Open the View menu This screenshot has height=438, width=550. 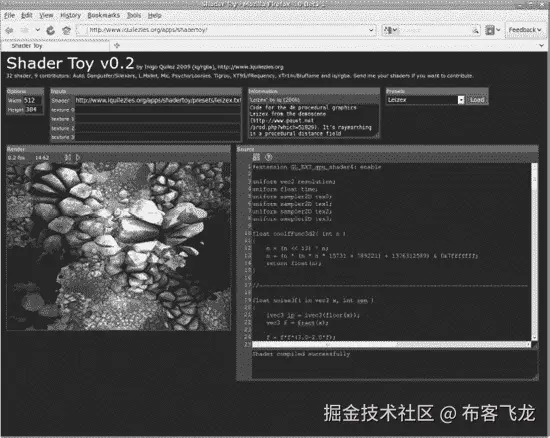[46, 15]
